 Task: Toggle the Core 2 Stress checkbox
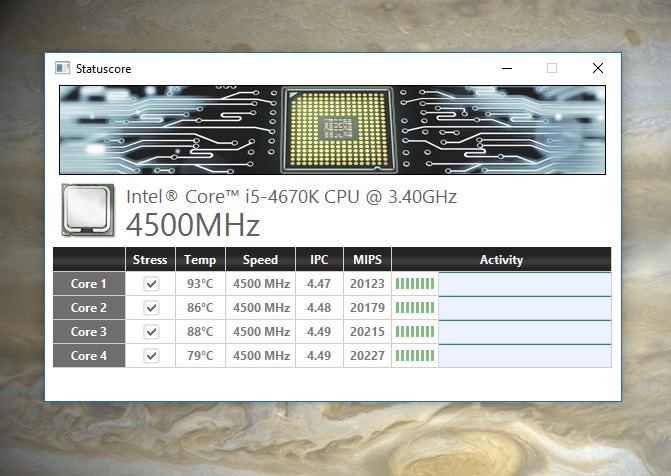(151, 308)
